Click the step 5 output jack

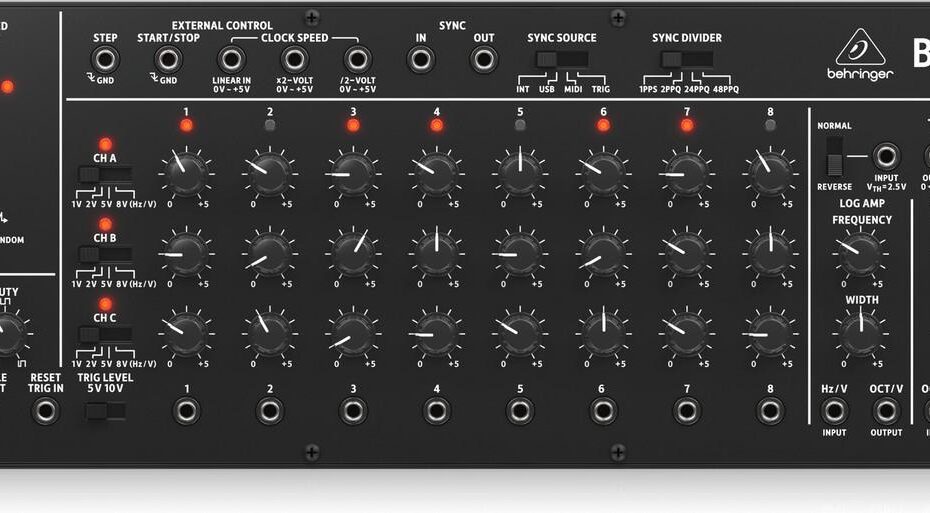click(x=520, y=410)
